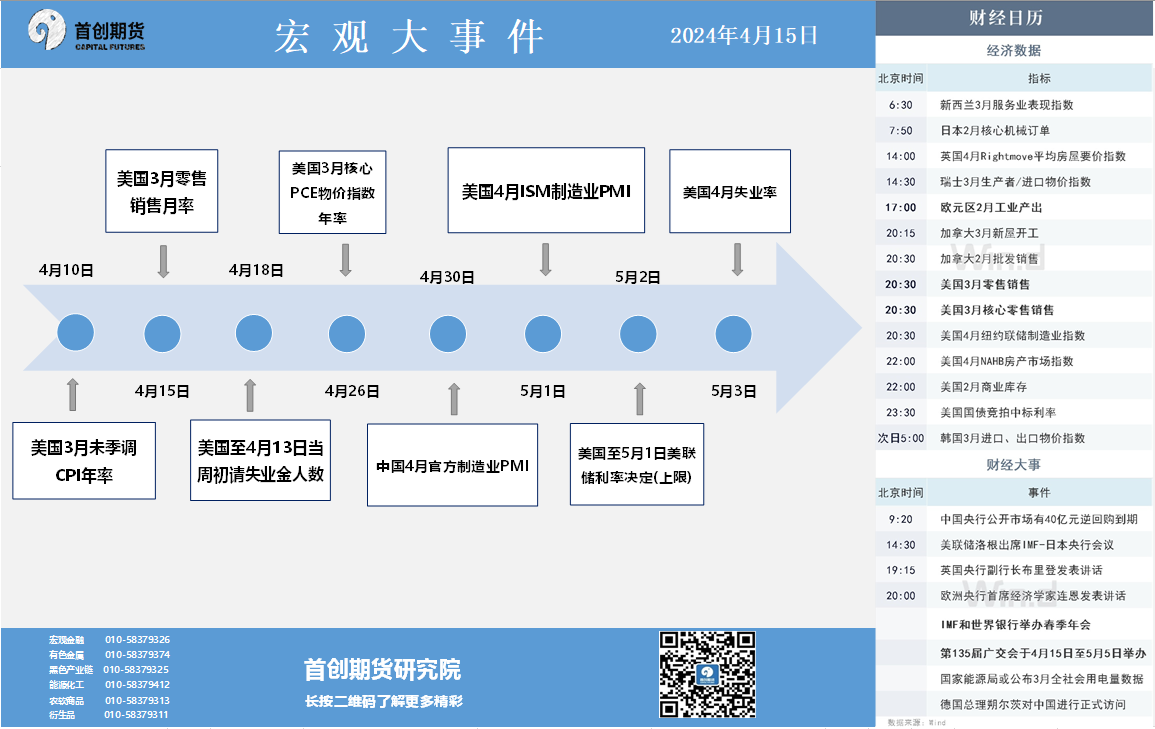This screenshot has height=729, width=1155.
Task: Select the timeline dot for 4月10日
Action: [x=76, y=332]
